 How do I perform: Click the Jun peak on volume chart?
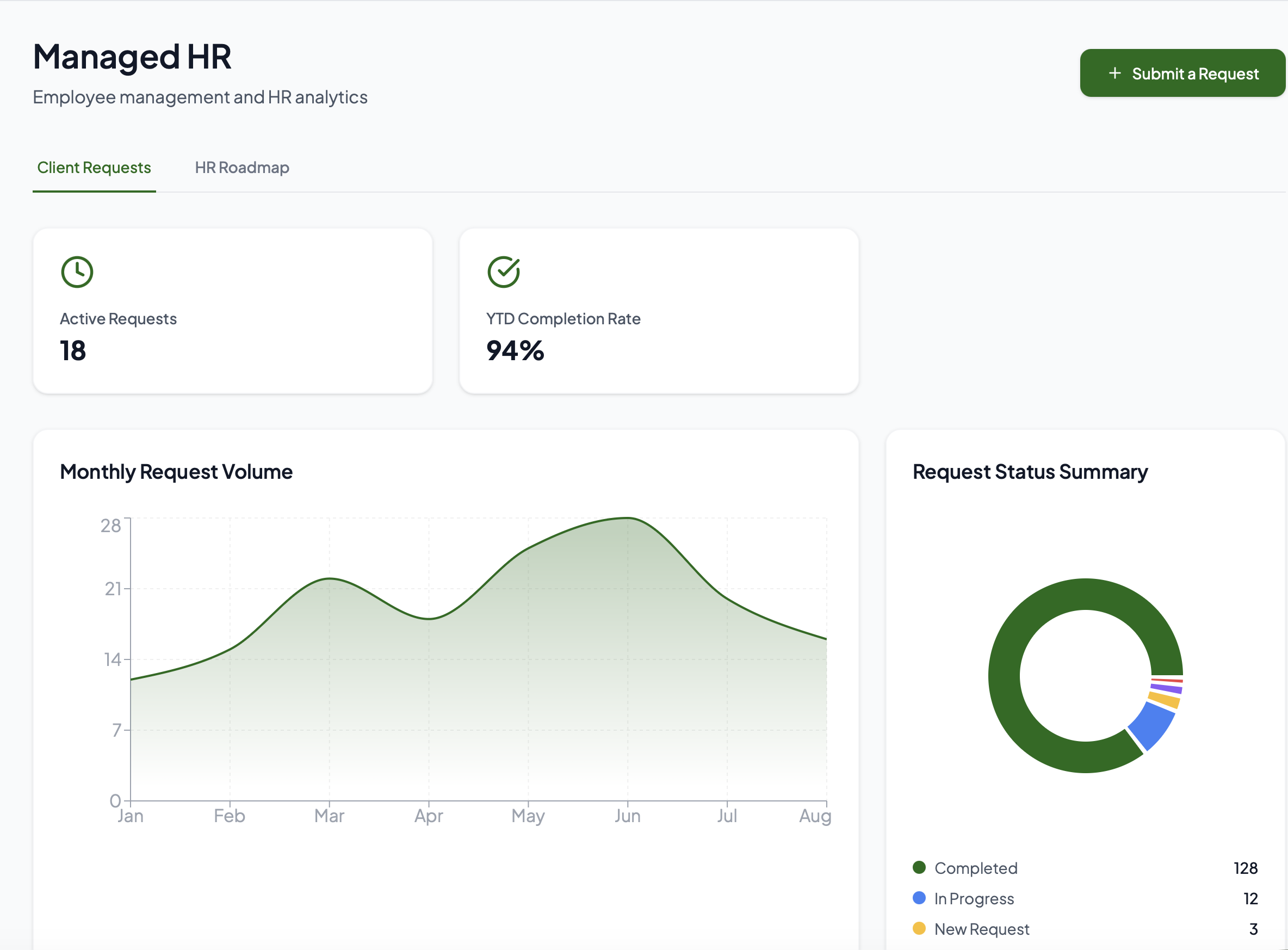(x=628, y=518)
